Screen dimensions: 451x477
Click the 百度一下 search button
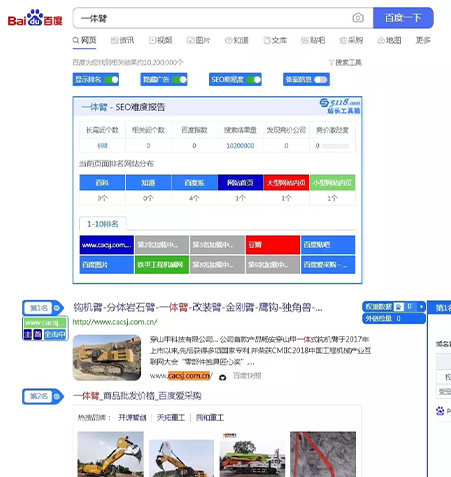point(403,18)
